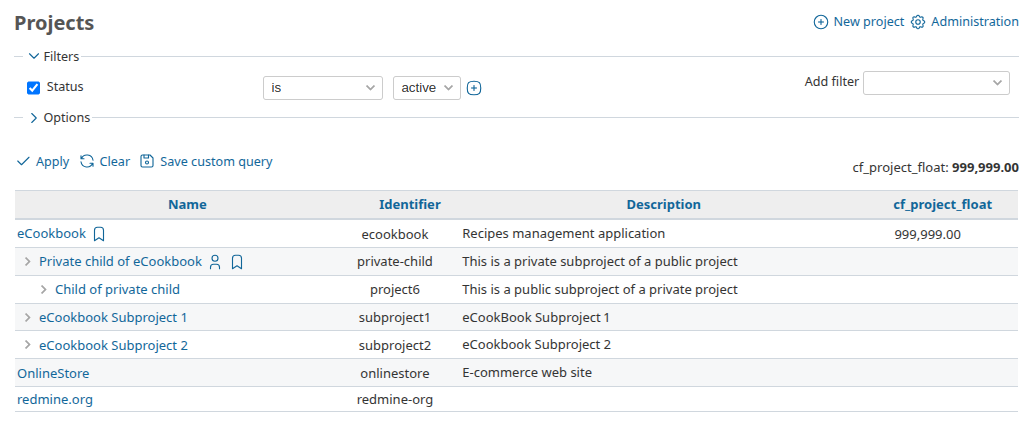Click the Clear reload icon

[x=87, y=161]
